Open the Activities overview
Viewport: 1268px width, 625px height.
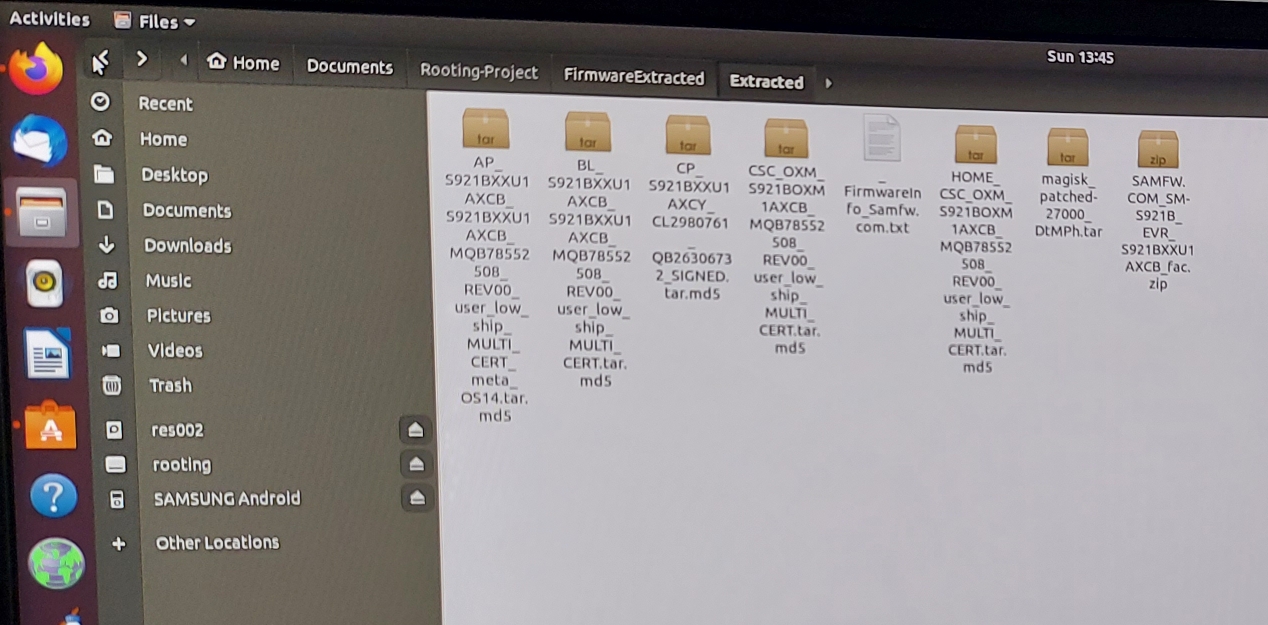click(49, 19)
